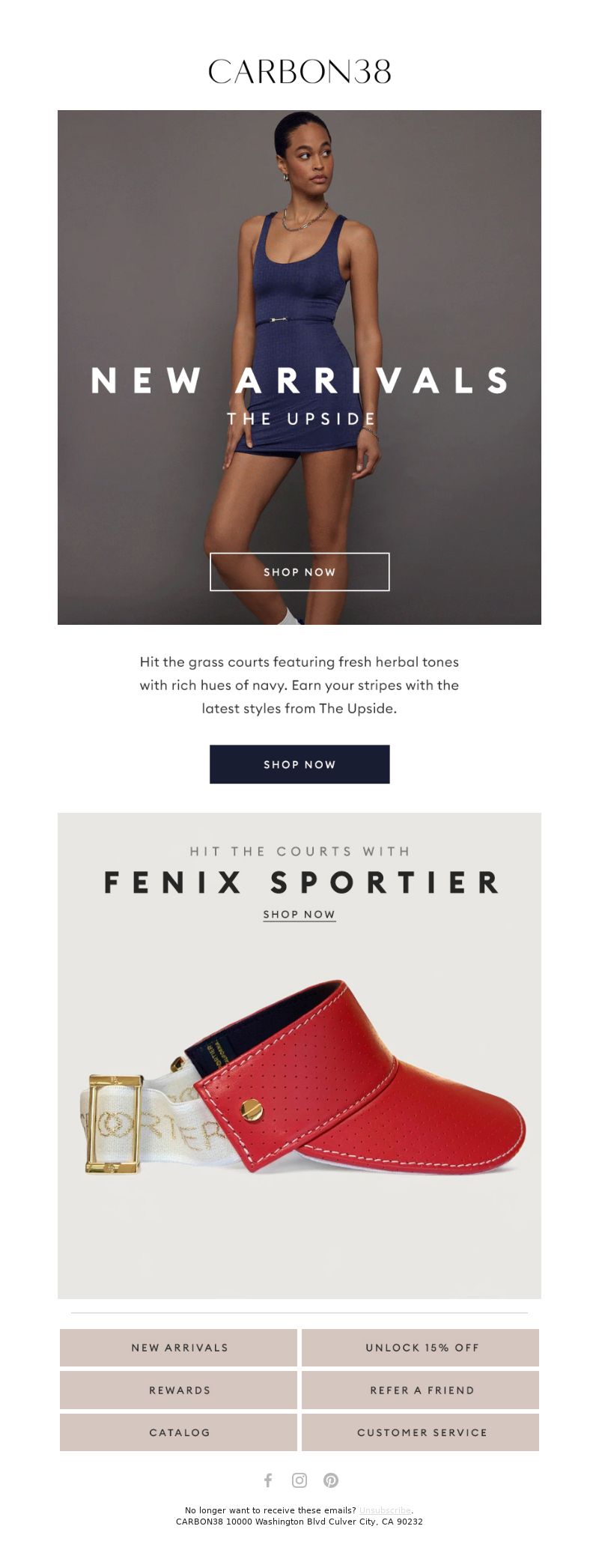Open the Instagram social icon

tap(299, 1480)
